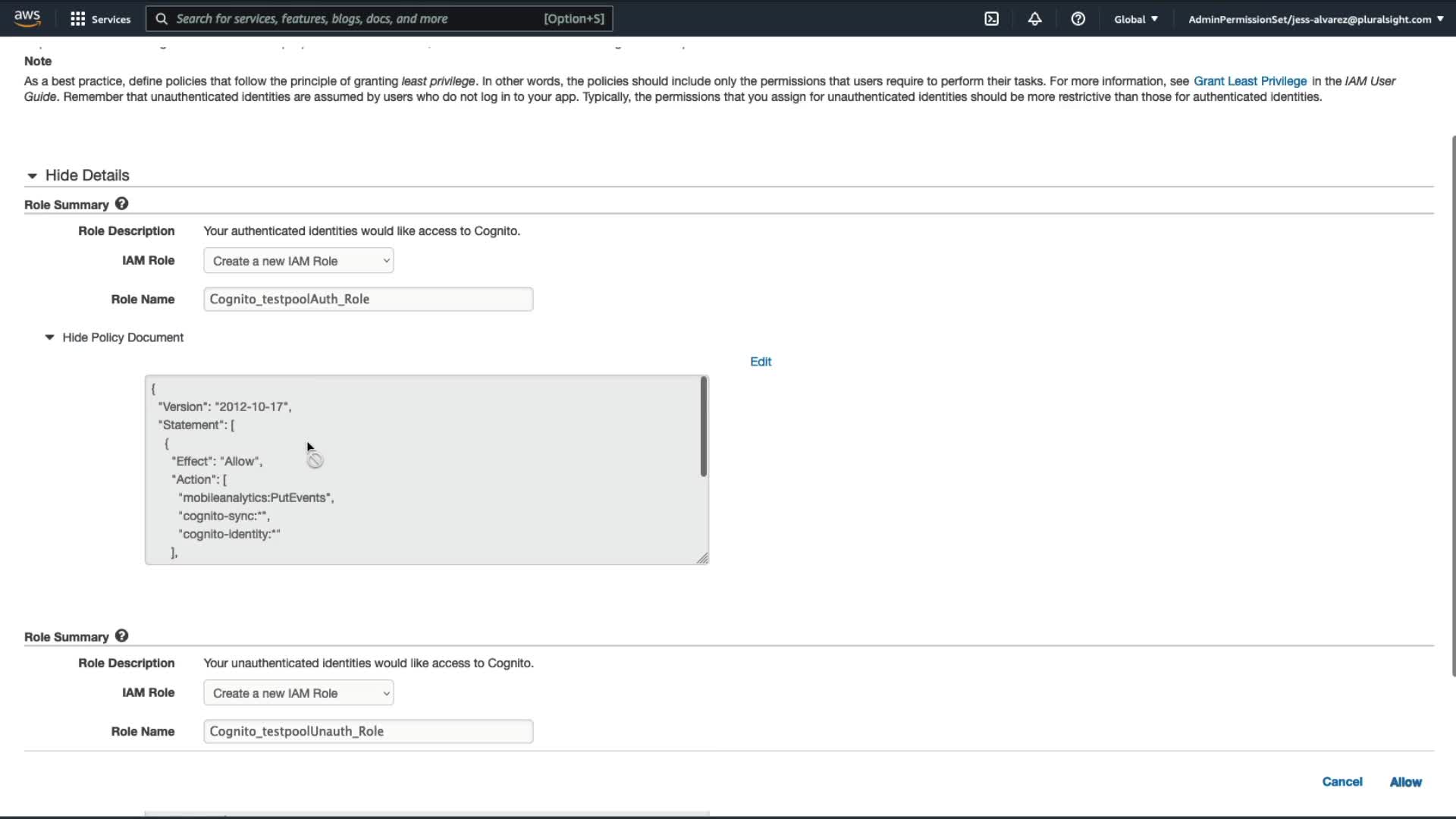Open the AdminPermissionSet account menu

tap(1315, 19)
